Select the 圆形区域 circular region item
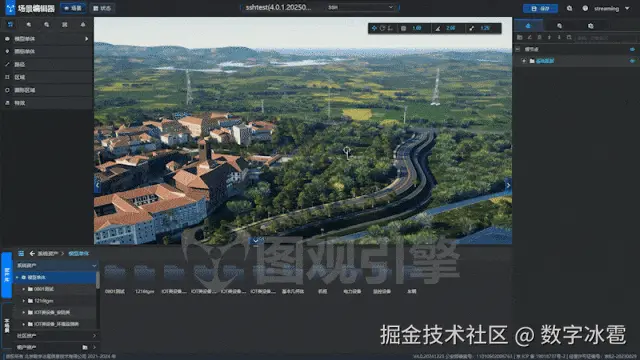Viewport: 640px width, 360px height. point(47,90)
